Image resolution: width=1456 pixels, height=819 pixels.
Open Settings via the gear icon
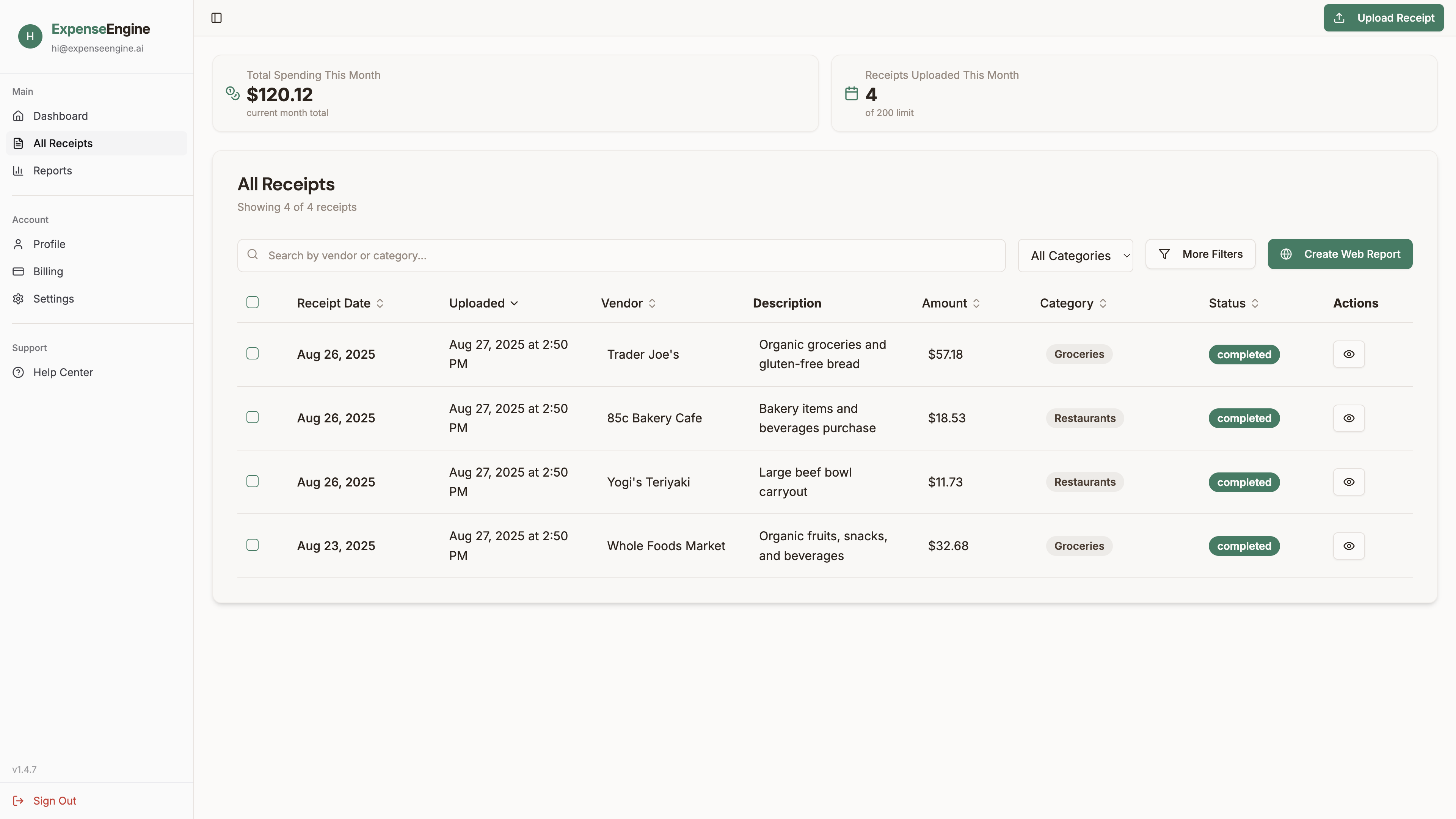[x=19, y=298]
